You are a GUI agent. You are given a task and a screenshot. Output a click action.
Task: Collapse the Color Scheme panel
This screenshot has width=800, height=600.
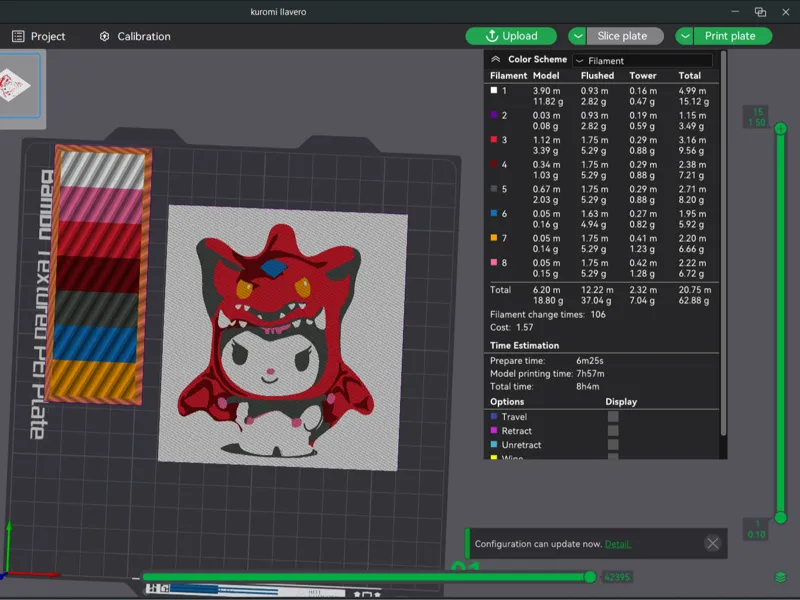495,59
